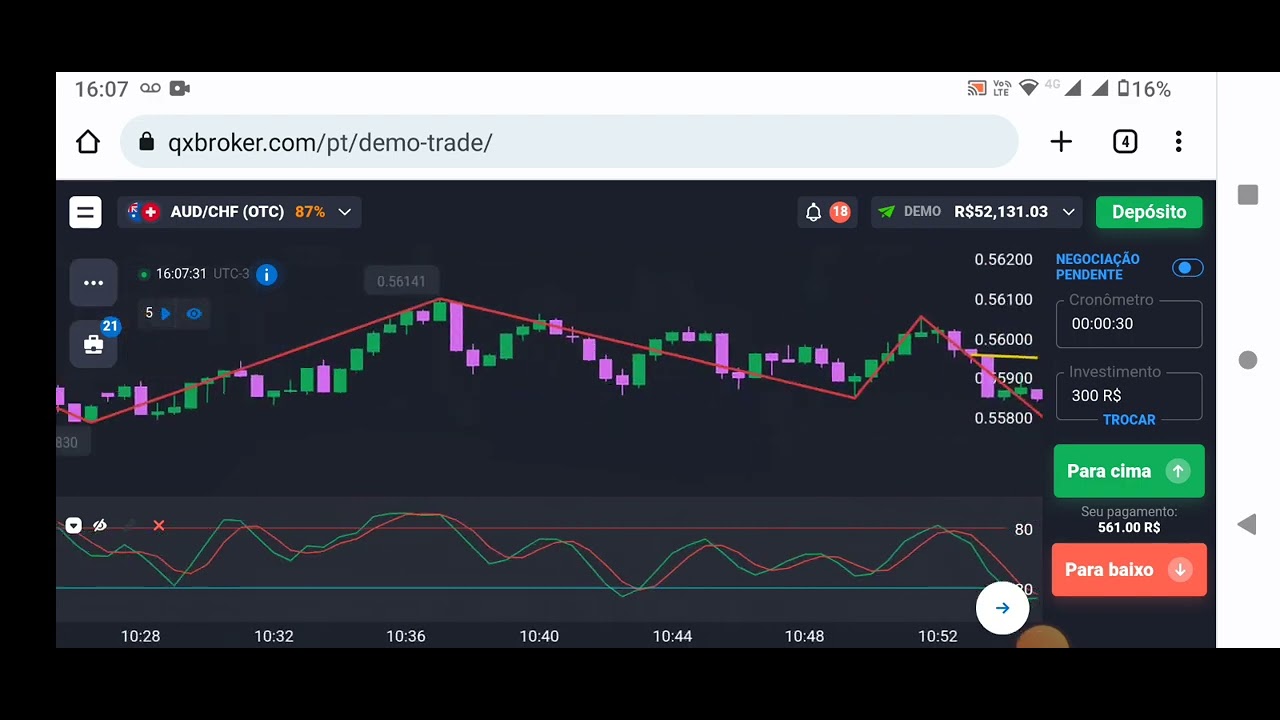Click the TROCAR link under Investimento
Screen dimensions: 1280x720
tap(1129, 420)
